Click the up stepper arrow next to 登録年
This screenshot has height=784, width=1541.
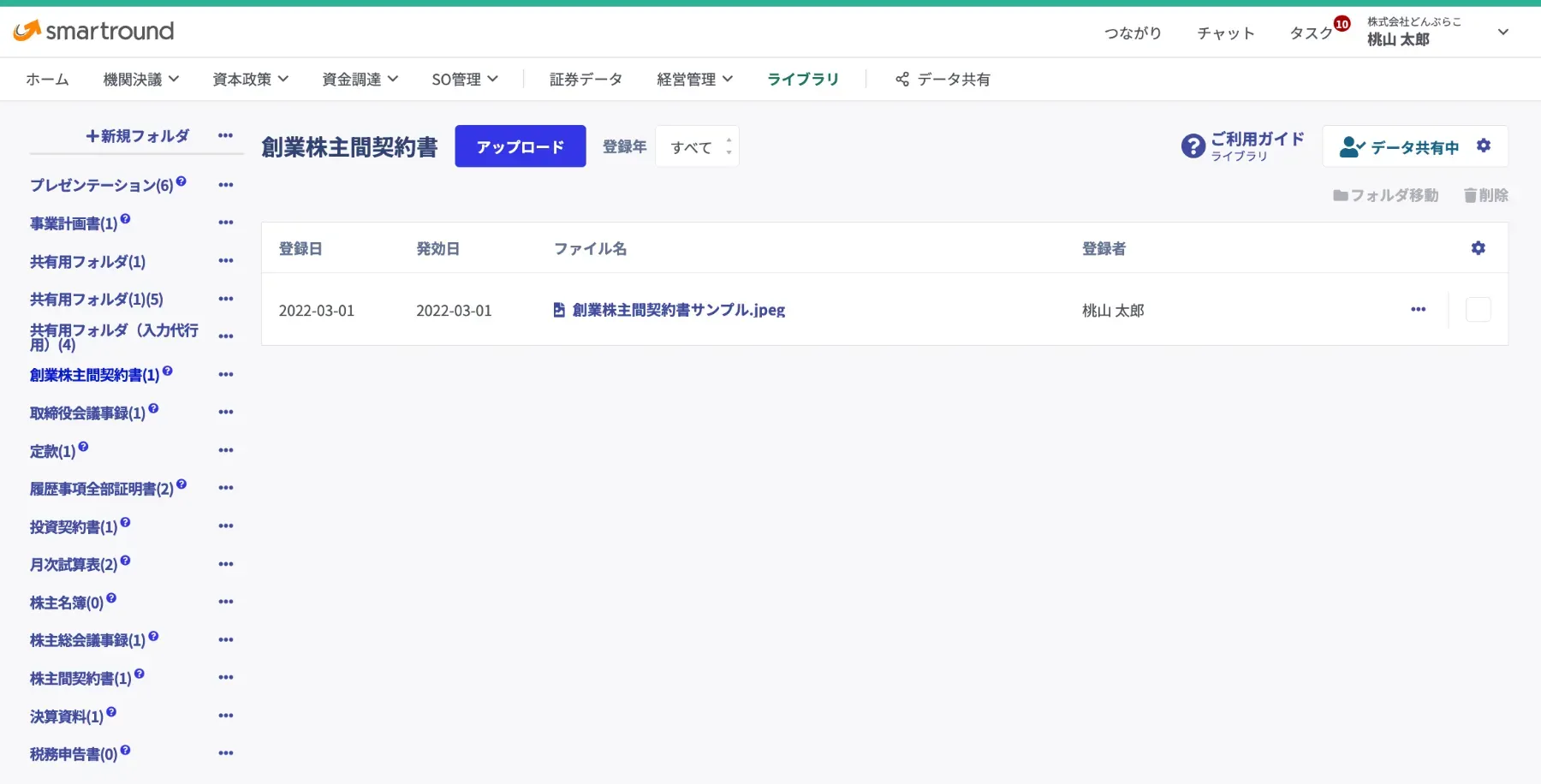(x=728, y=140)
